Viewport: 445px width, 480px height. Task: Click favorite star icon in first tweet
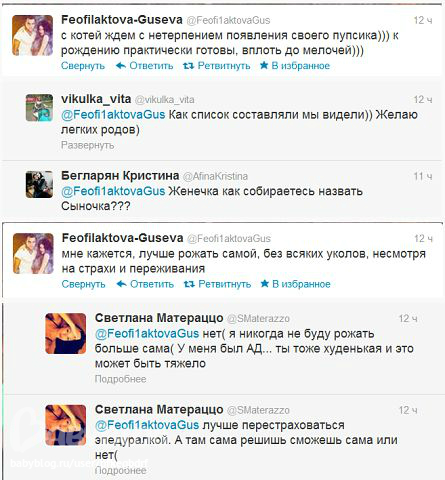coord(264,65)
